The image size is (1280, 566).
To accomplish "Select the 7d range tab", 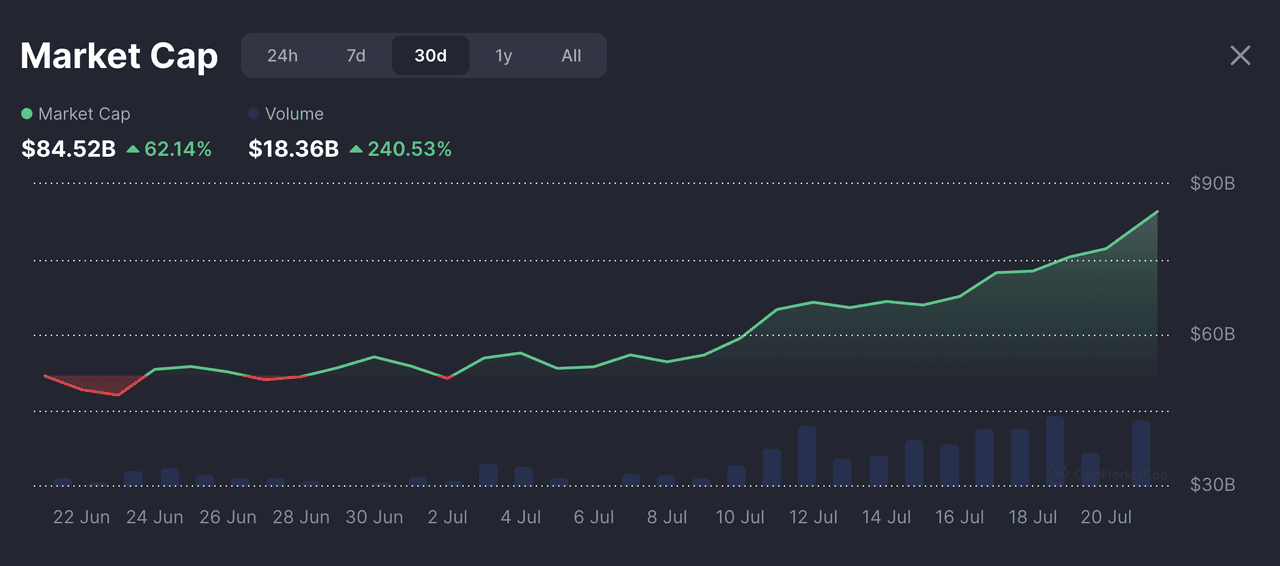I will [x=356, y=56].
